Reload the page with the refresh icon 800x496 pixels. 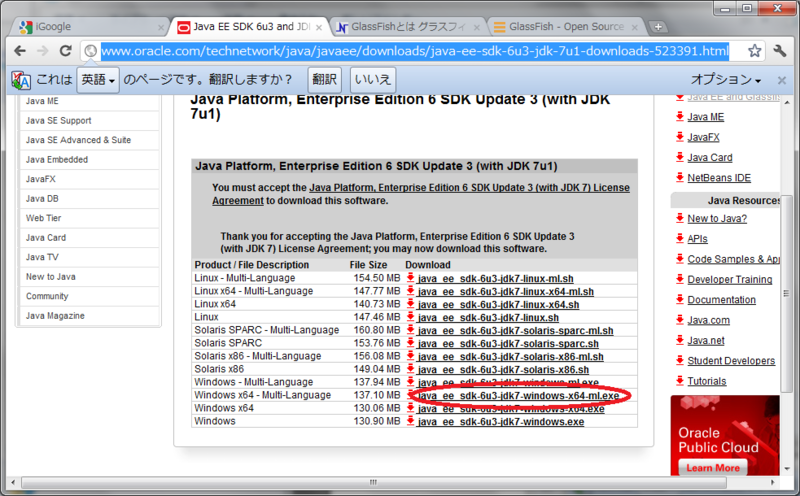click(65, 51)
